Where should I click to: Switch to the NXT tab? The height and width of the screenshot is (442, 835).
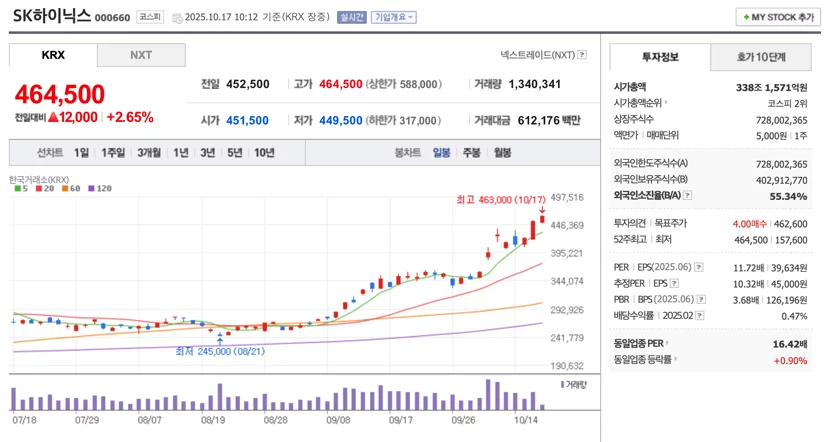tap(141, 55)
